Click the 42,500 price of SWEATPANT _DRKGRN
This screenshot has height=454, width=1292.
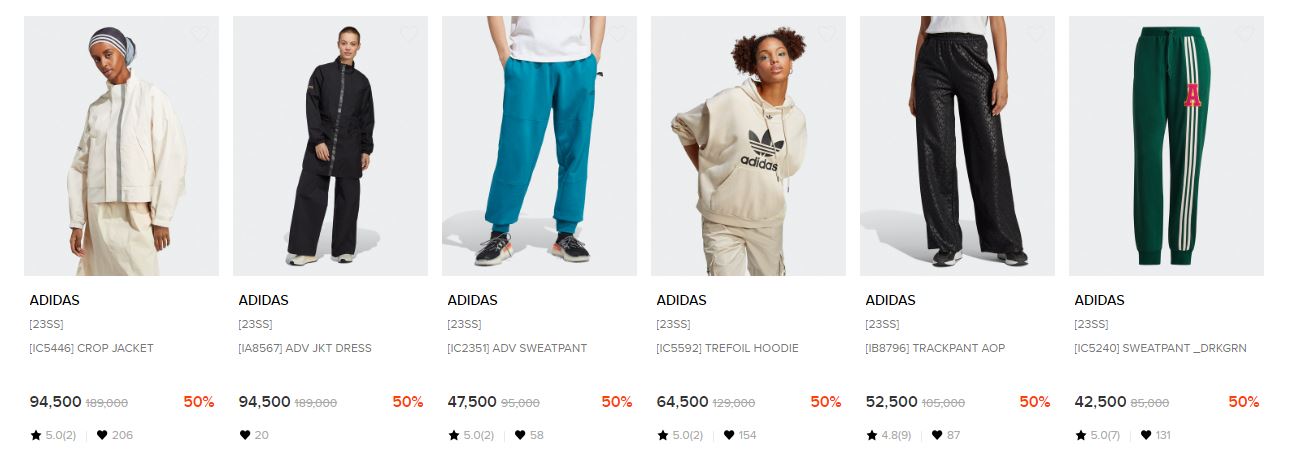[1100, 402]
